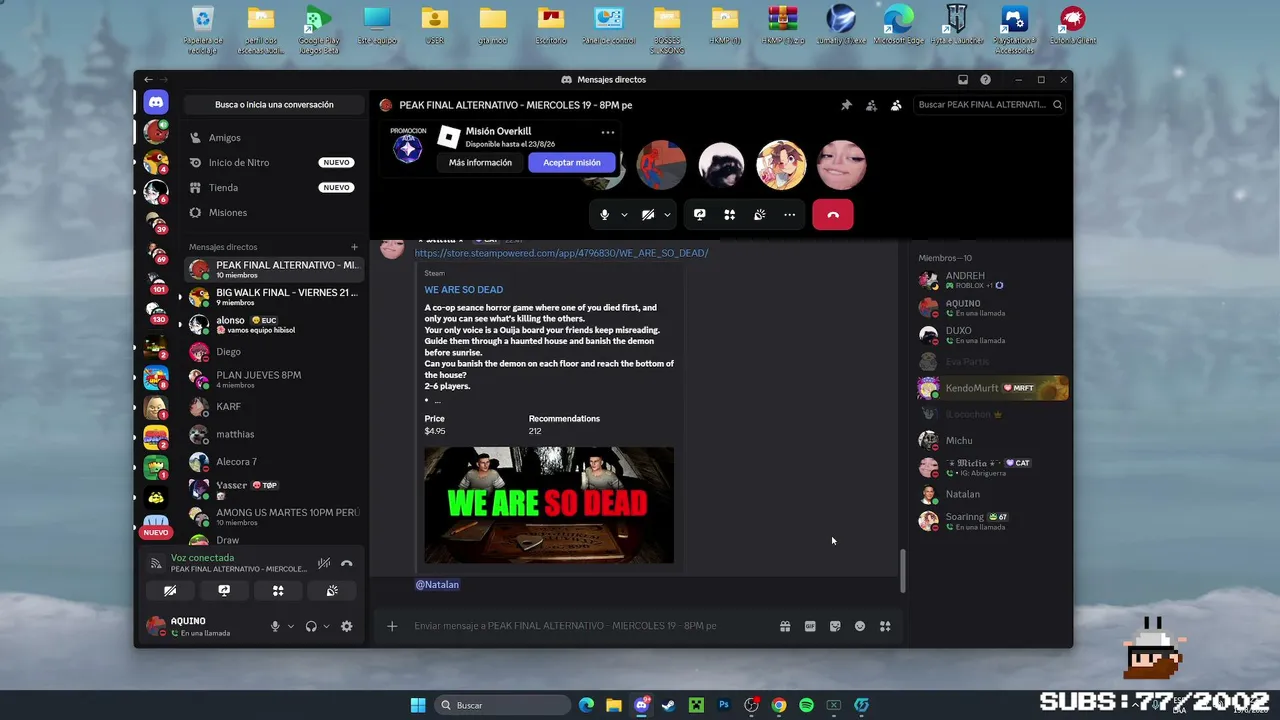Open apps launcher in message bar

coord(885,626)
